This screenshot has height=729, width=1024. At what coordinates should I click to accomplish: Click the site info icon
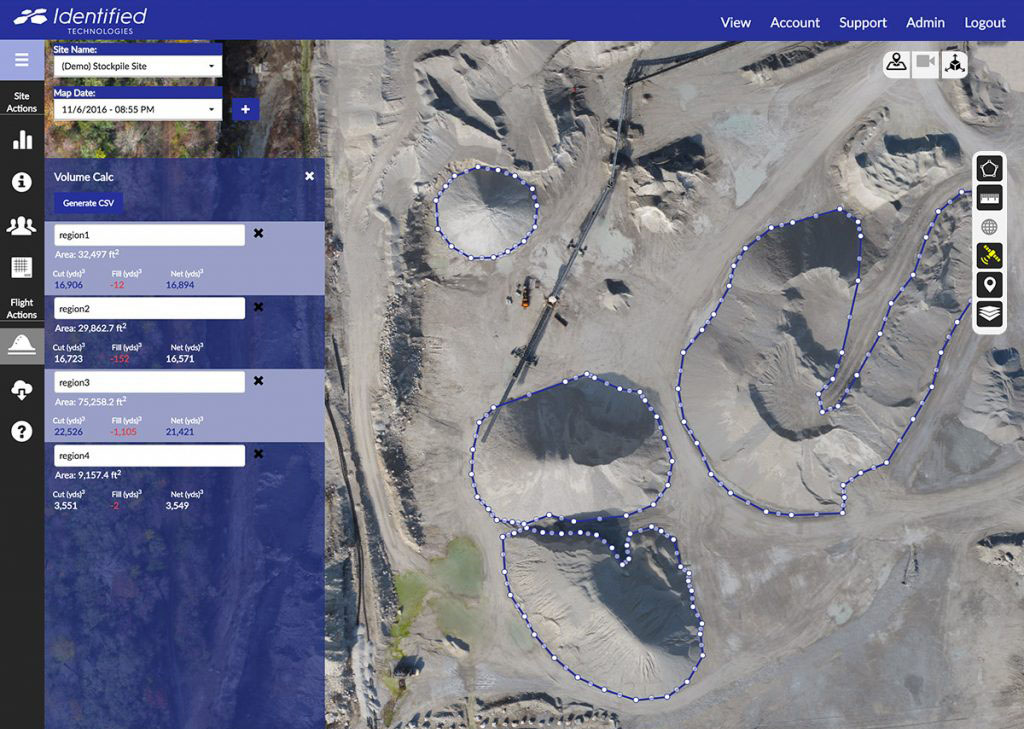coord(22,182)
